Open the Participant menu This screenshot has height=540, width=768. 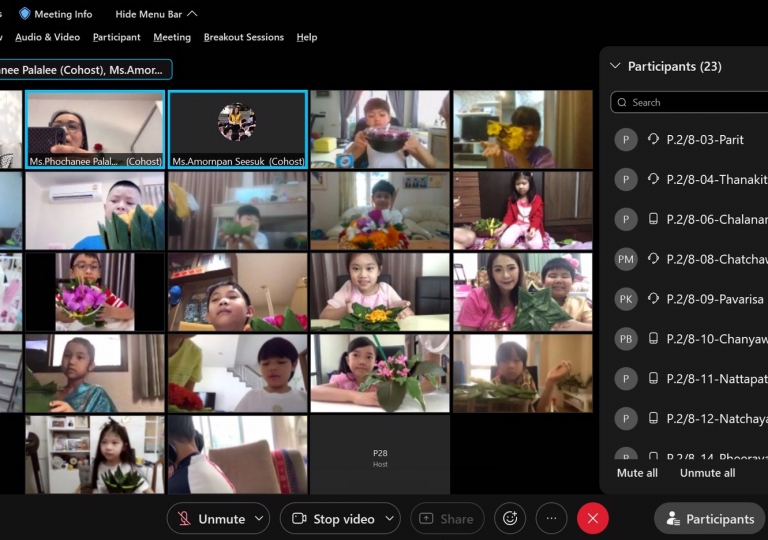[x=117, y=37]
